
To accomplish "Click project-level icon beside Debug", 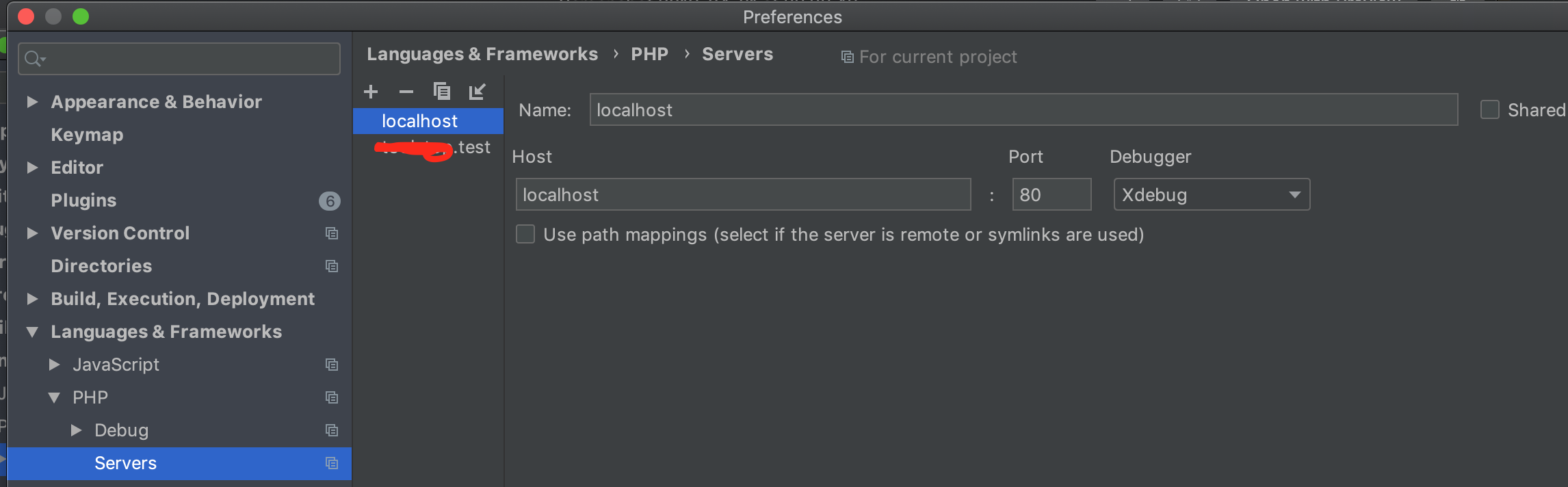I will tap(332, 430).
